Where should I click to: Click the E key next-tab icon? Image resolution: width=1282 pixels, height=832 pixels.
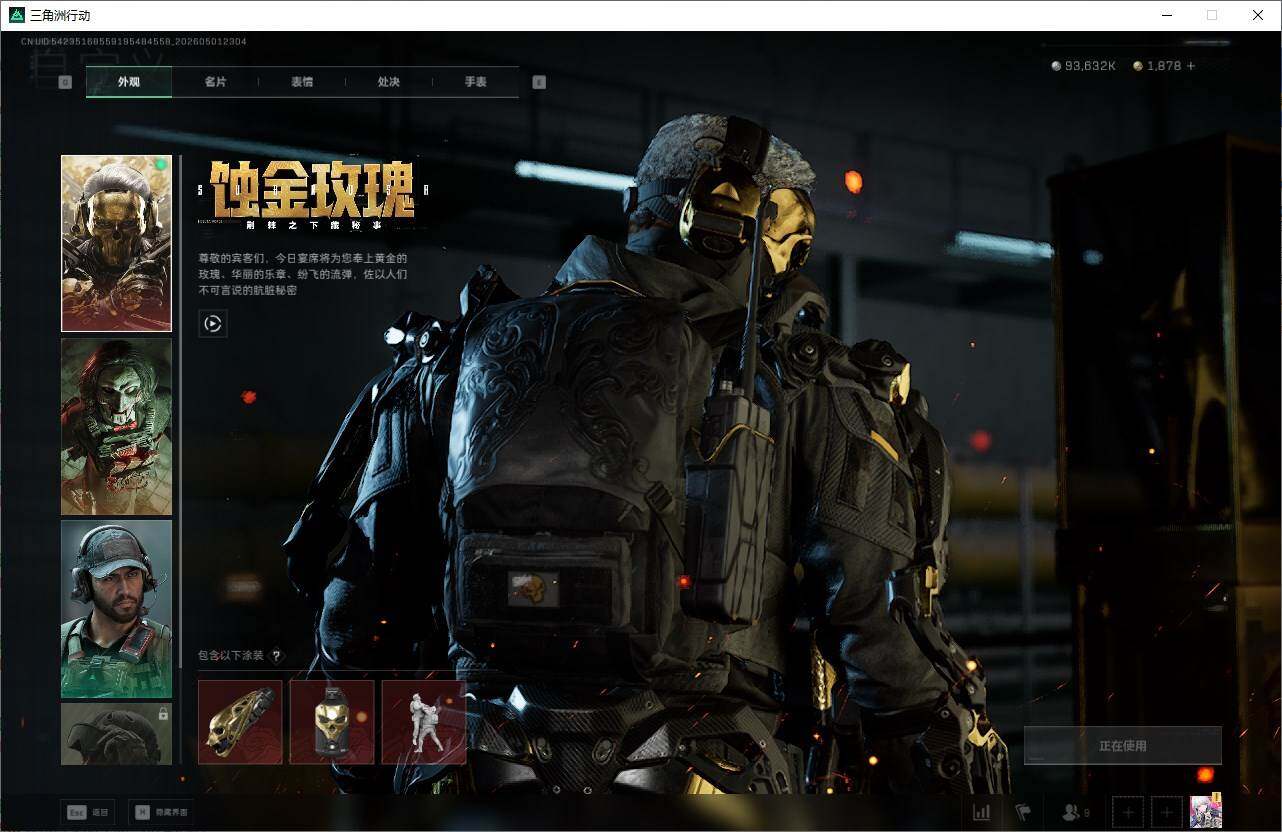539,82
